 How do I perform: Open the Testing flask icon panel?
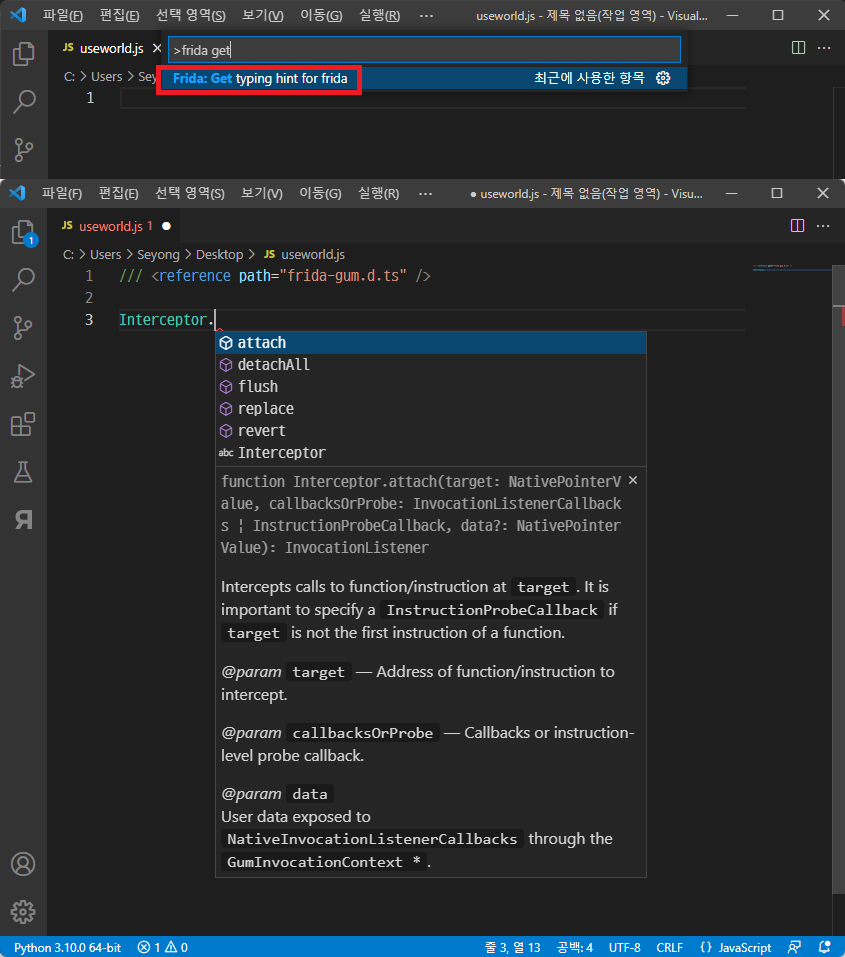click(23, 472)
